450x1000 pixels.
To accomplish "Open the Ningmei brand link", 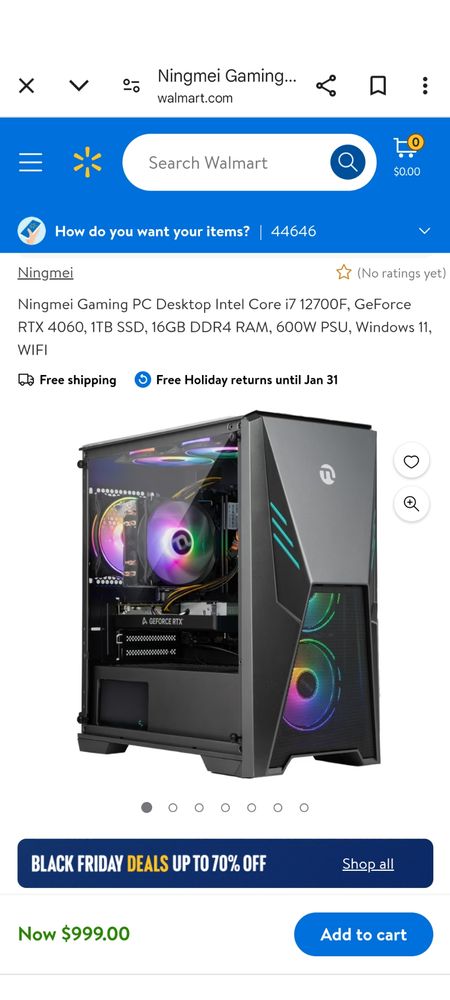I will tap(45, 273).
